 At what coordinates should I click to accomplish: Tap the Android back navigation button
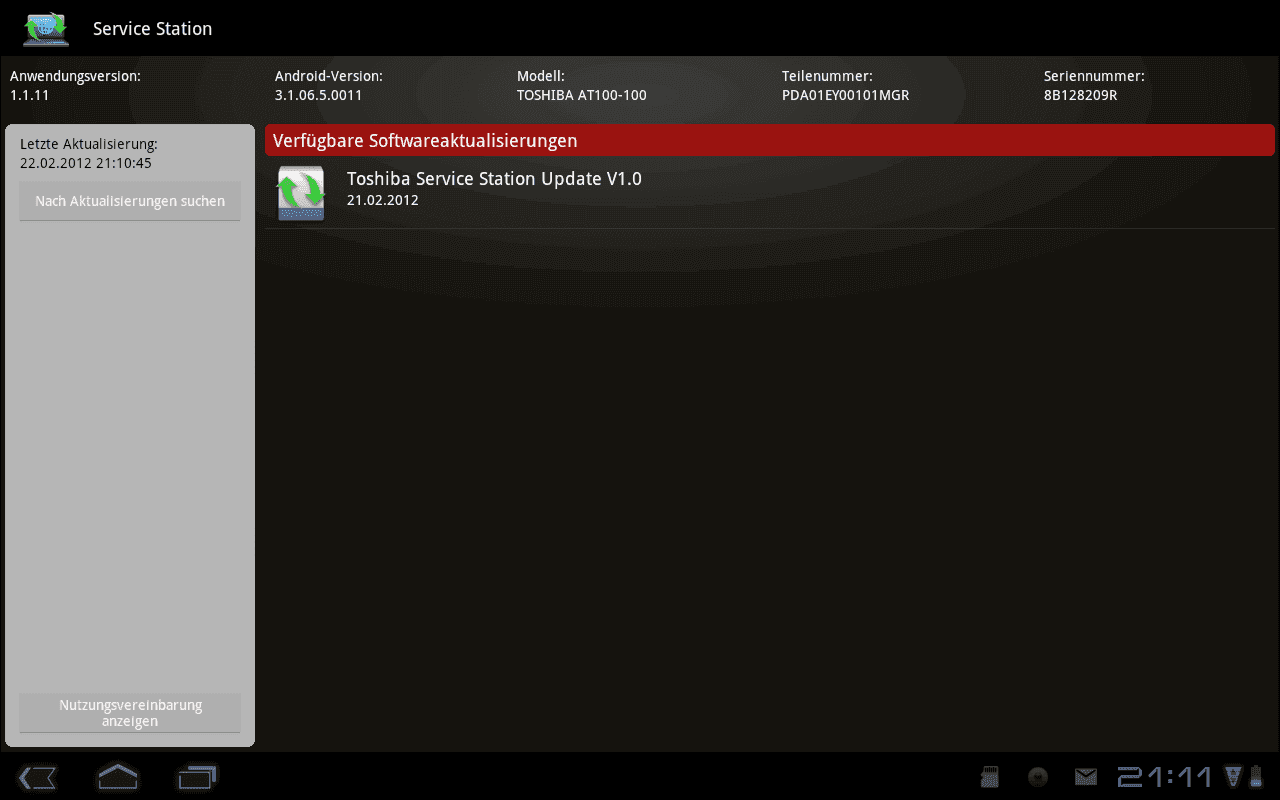pyautogui.click(x=37, y=777)
